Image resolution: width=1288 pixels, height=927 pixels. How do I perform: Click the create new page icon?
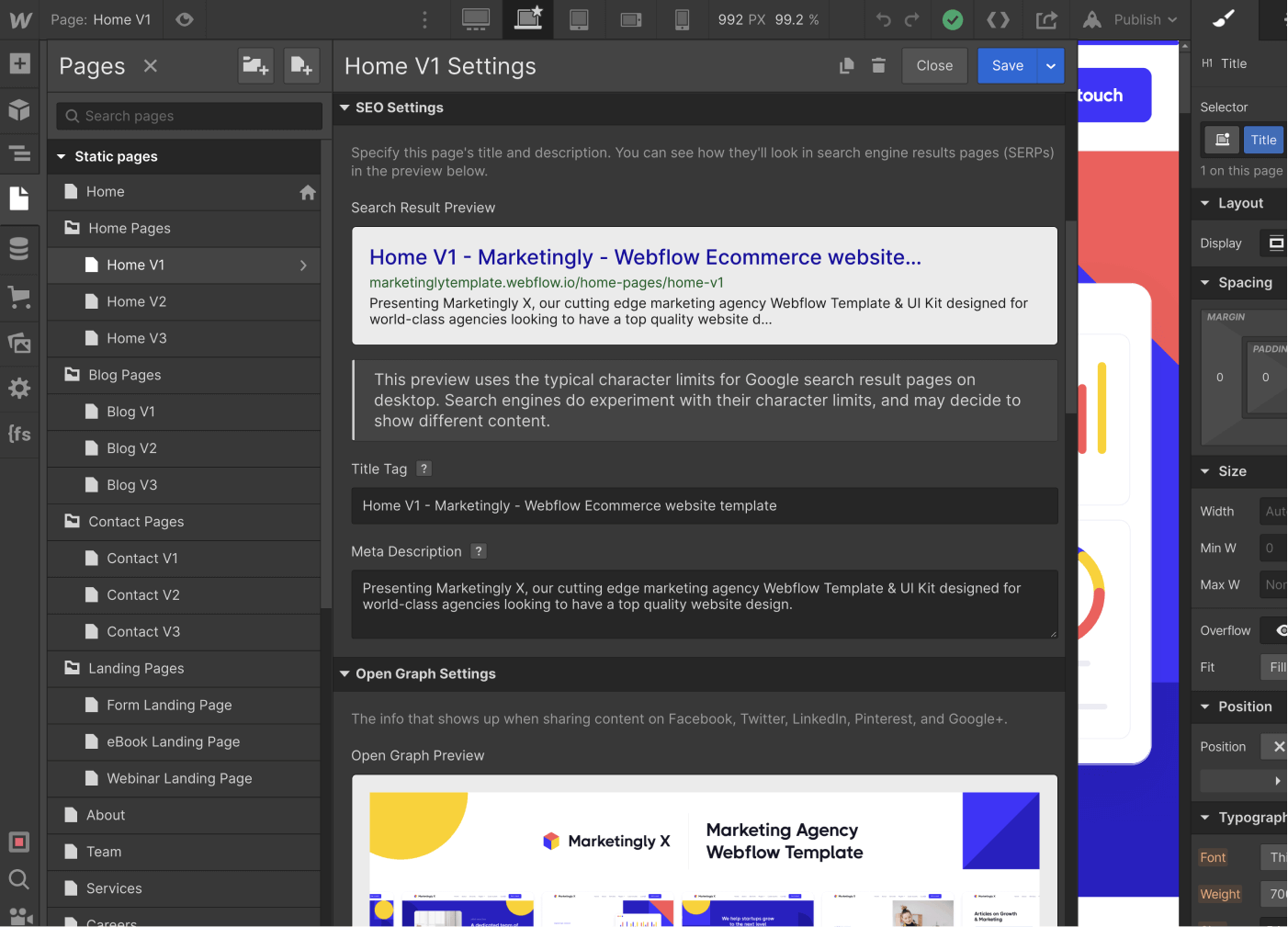point(301,65)
